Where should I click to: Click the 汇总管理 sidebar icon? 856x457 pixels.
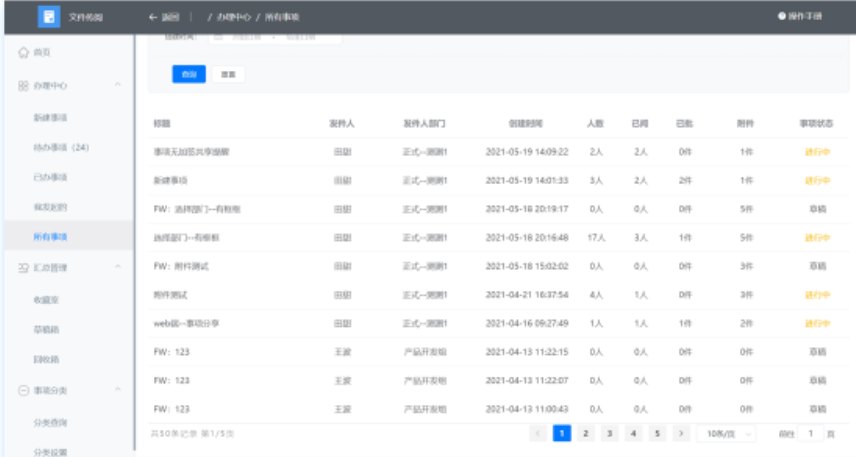23,268
